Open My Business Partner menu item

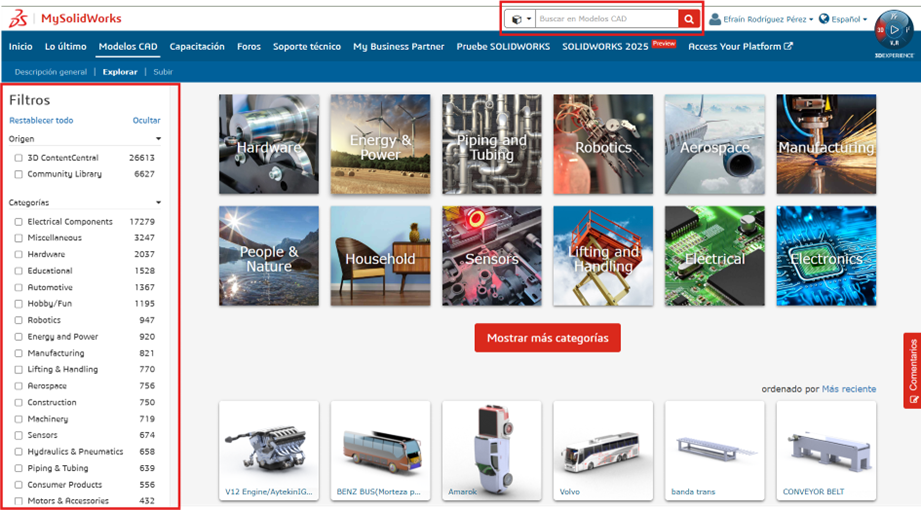(x=399, y=46)
